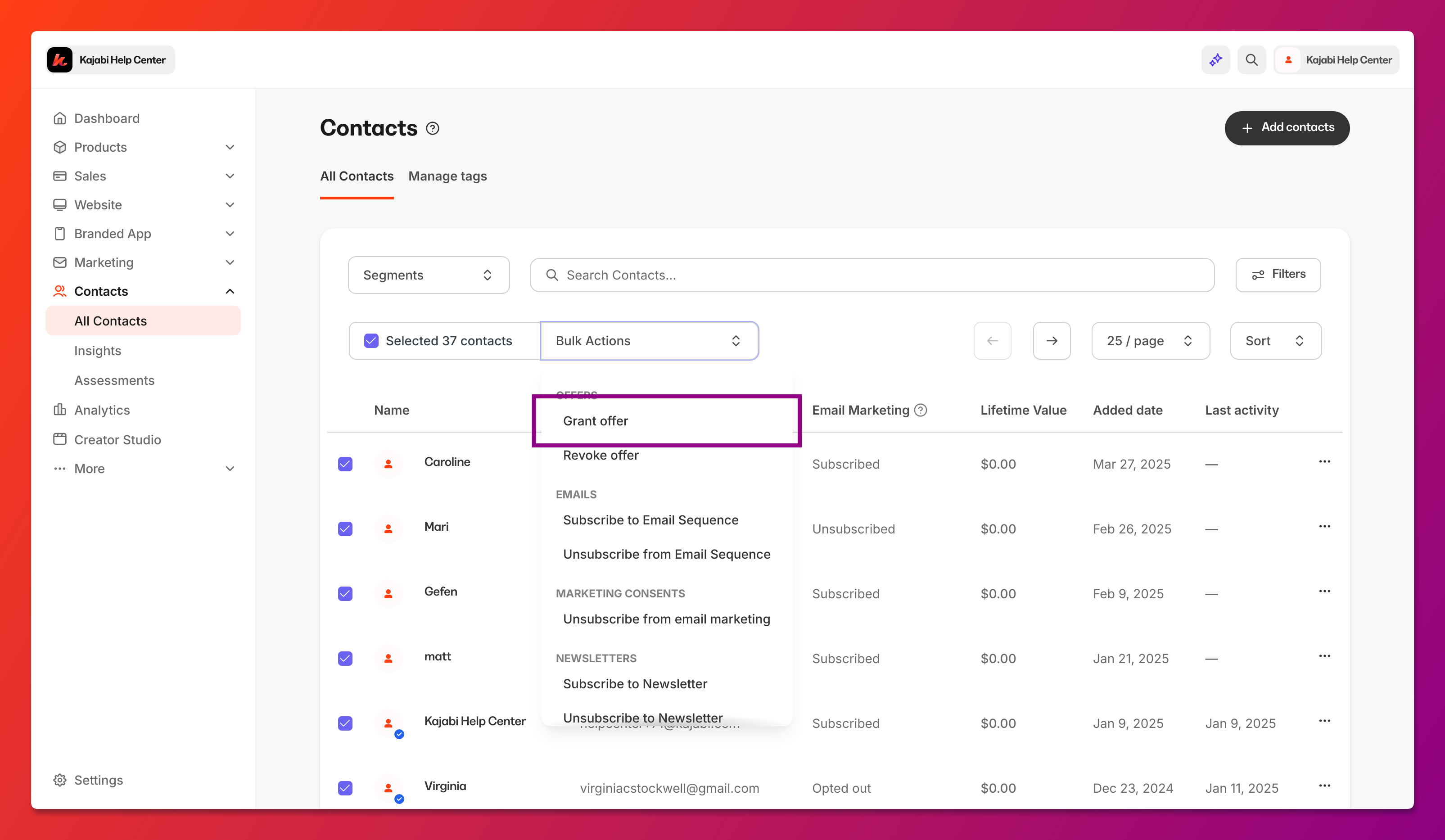Click the Kajabi logo icon

coord(59,59)
